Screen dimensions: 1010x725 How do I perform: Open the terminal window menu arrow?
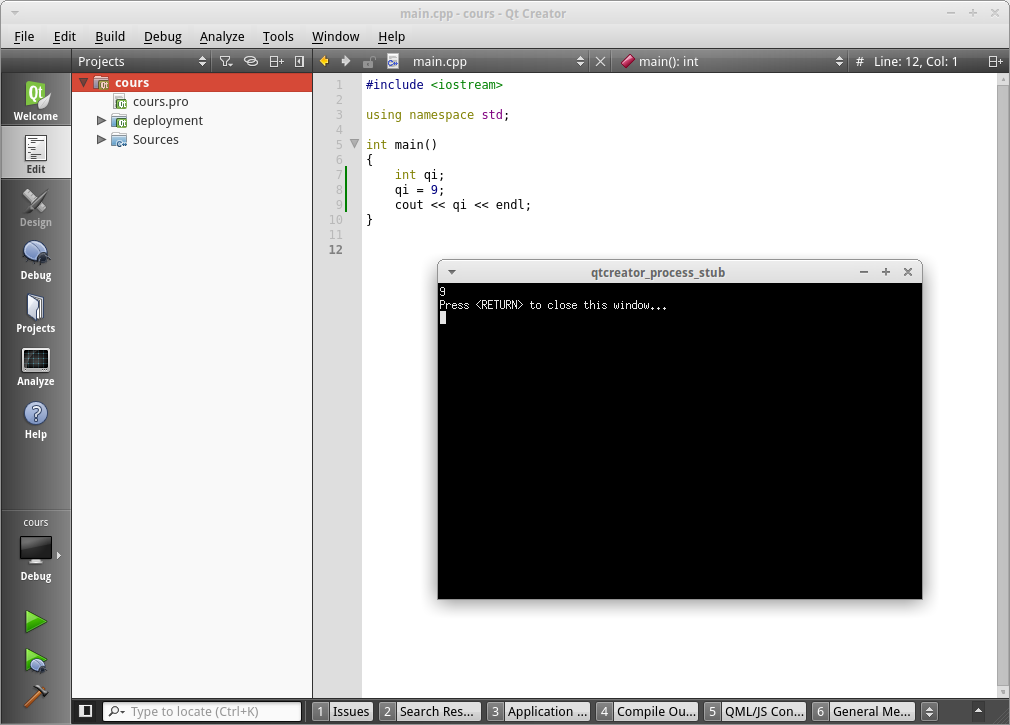point(452,272)
